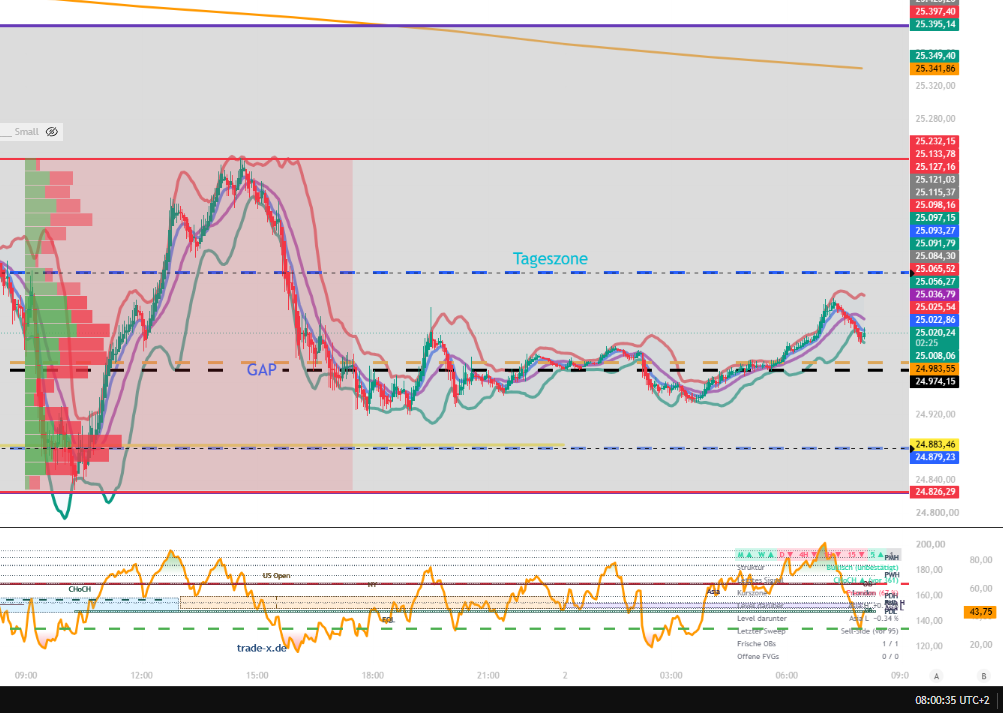This screenshot has height=713, width=1003.
Task: Click the 08:00:35 UTC+2 clock
Action: (x=954, y=700)
